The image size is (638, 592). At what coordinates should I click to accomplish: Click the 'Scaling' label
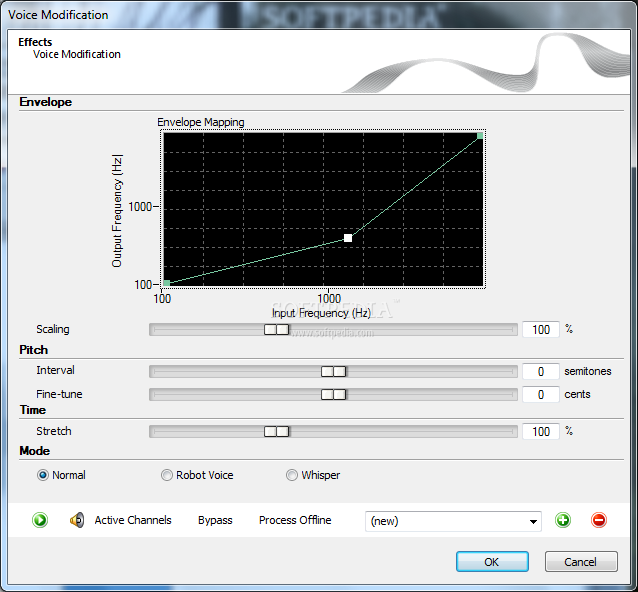coord(53,329)
